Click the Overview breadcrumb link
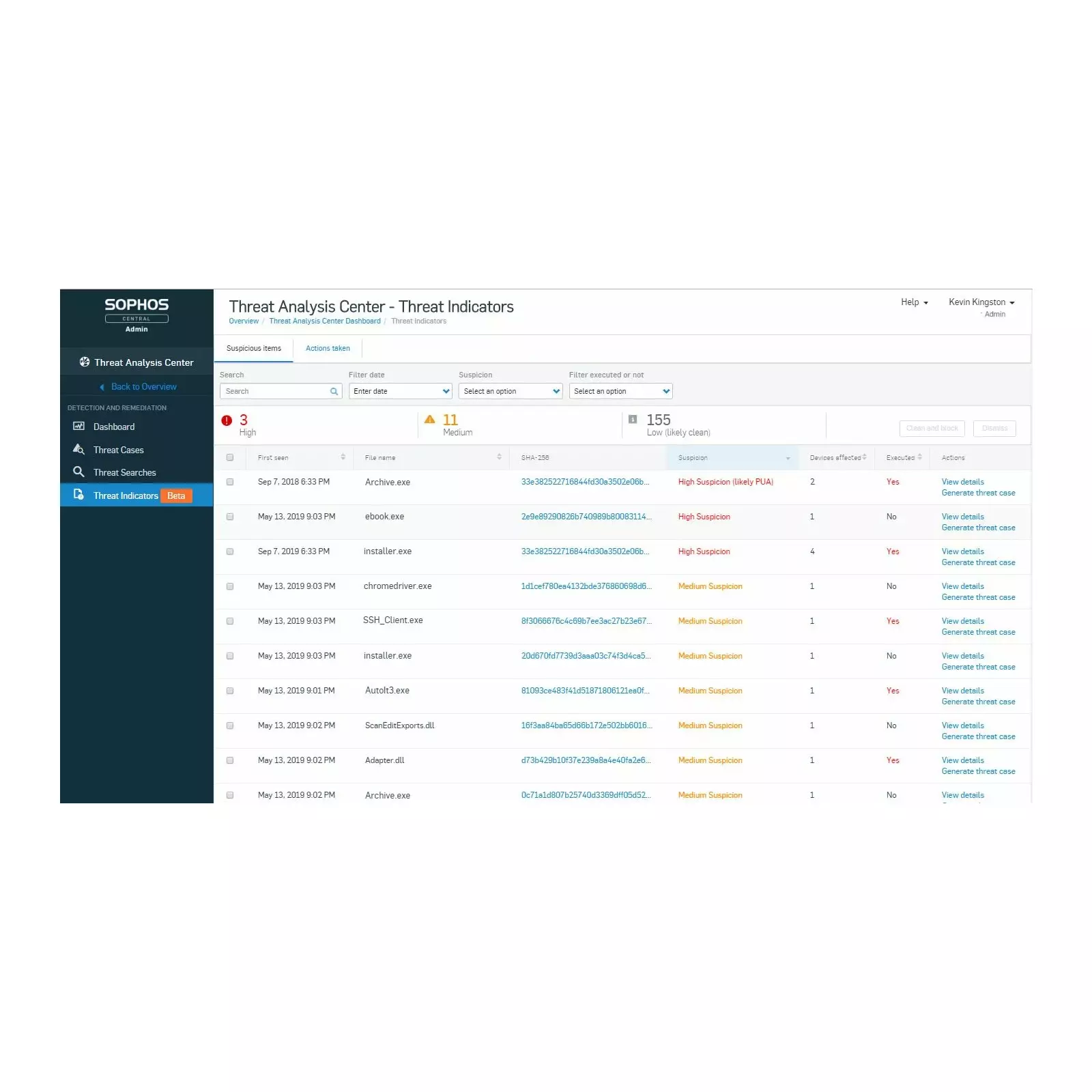The height and width of the screenshot is (1092, 1092). [x=244, y=321]
